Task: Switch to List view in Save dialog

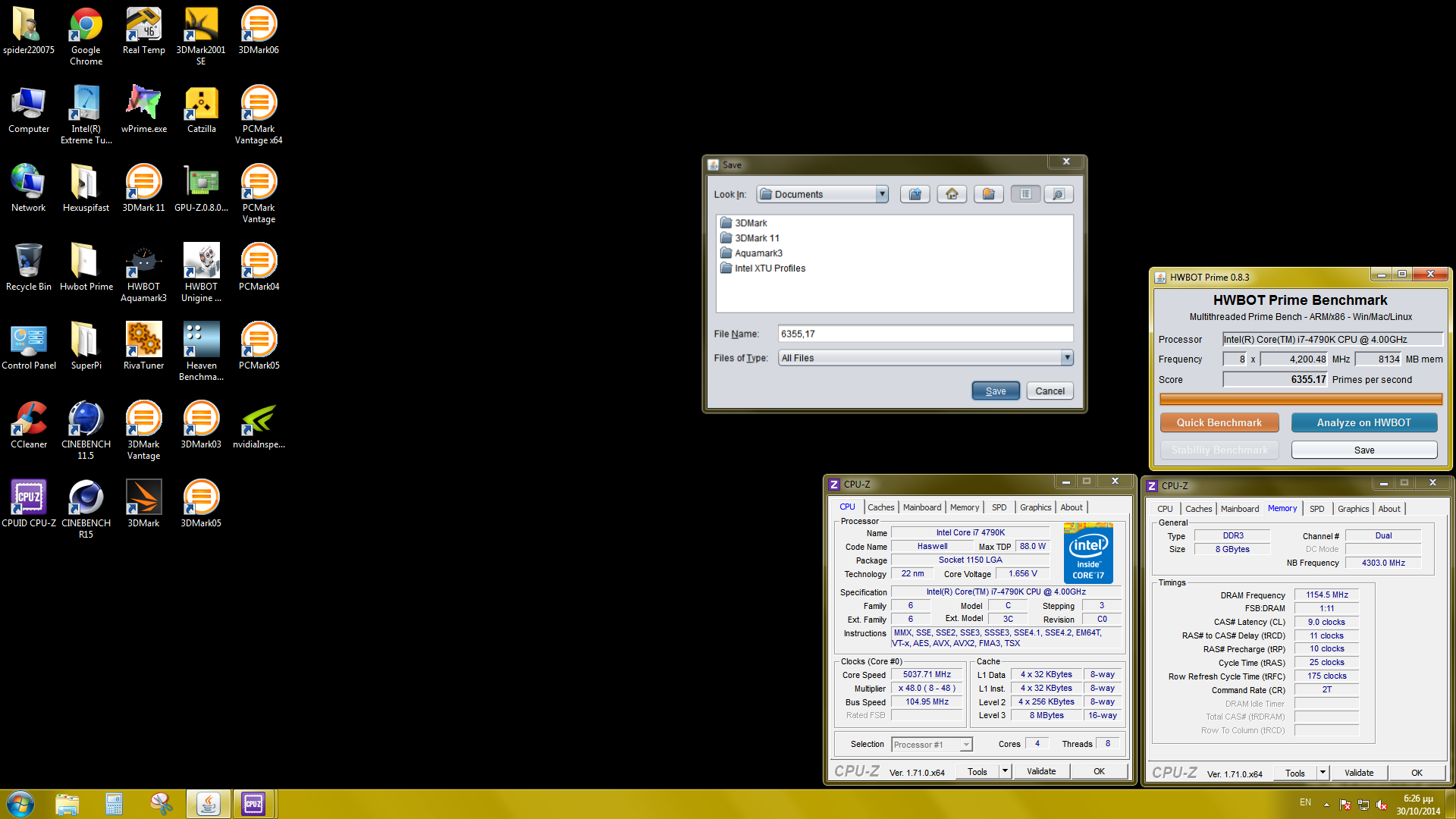Action: coord(1025,194)
